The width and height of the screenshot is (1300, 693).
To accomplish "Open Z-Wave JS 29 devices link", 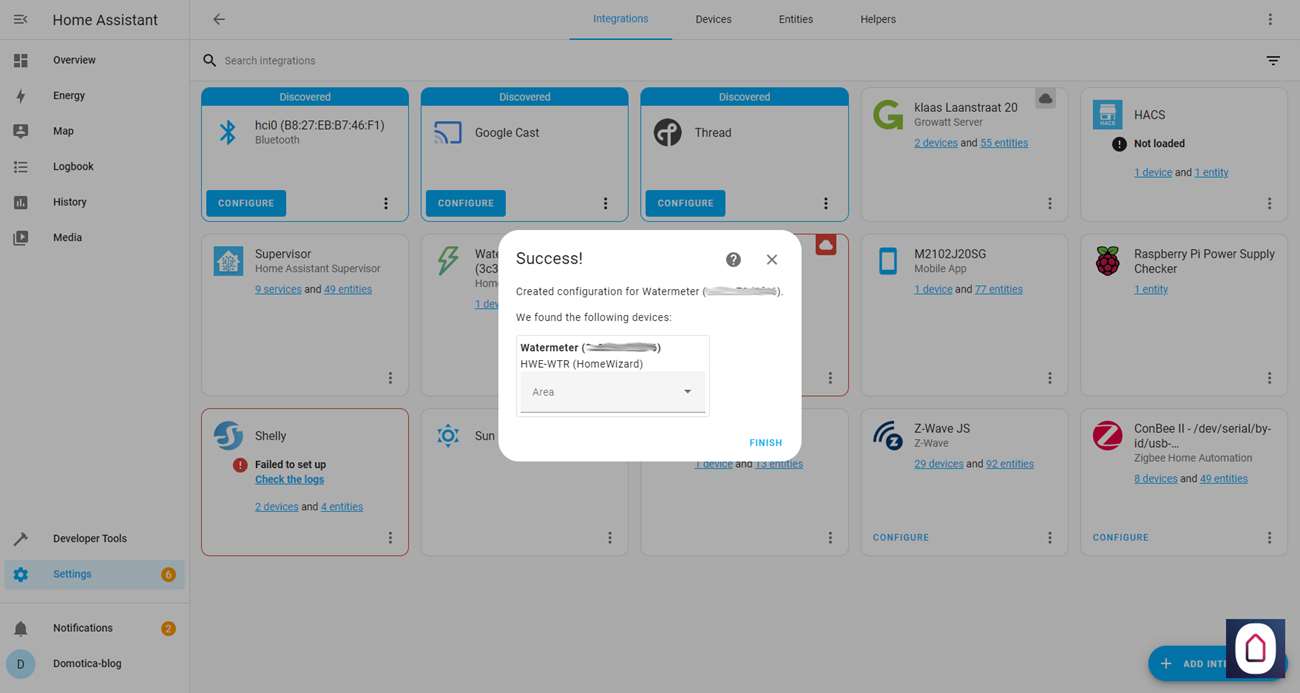I will 939,464.
